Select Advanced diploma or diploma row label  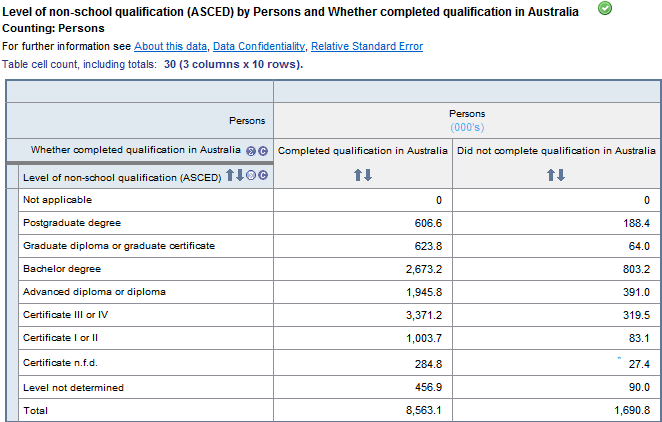click(x=94, y=292)
